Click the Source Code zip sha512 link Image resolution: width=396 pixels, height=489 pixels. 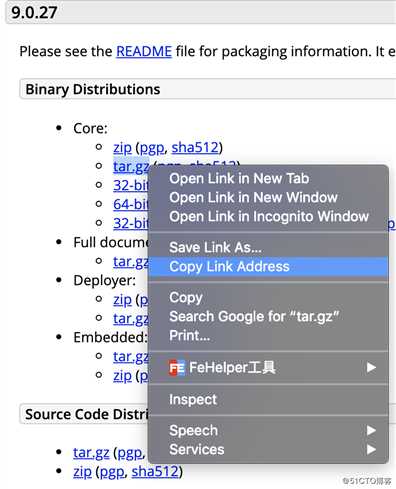pos(155,472)
